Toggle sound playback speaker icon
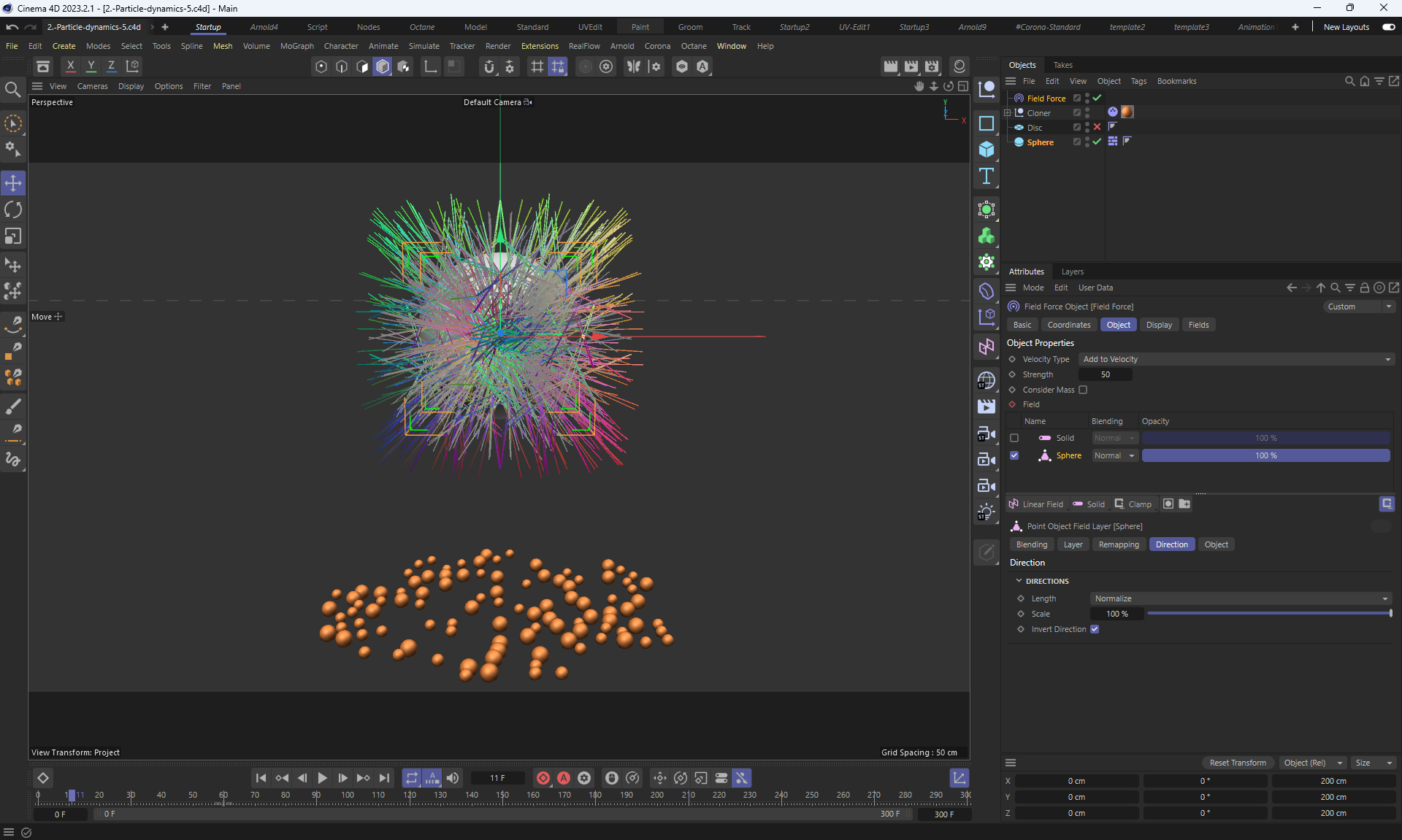This screenshot has width=1402, height=840. (453, 778)
